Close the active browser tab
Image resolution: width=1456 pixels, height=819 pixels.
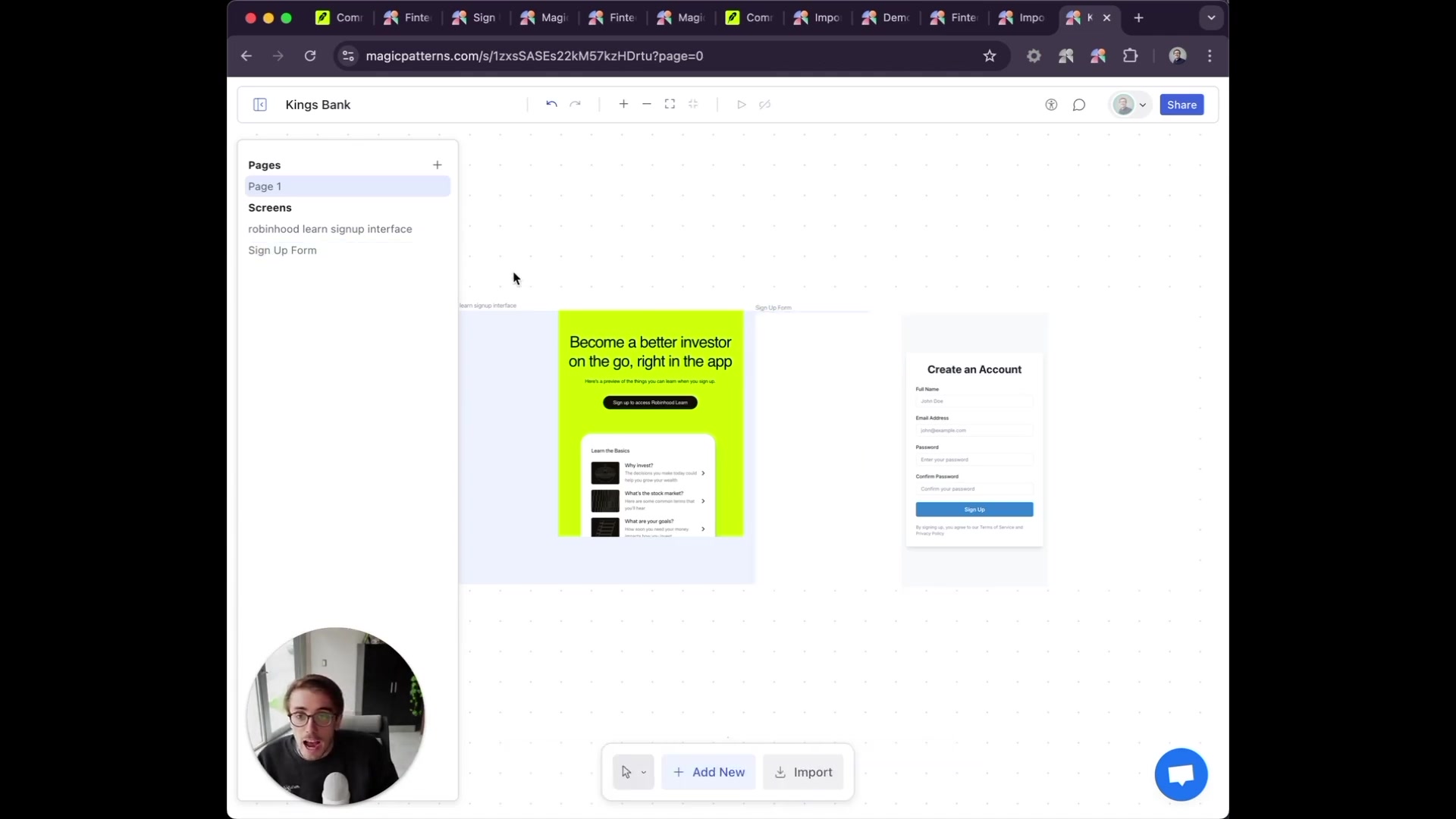(x=1106, y=17)
